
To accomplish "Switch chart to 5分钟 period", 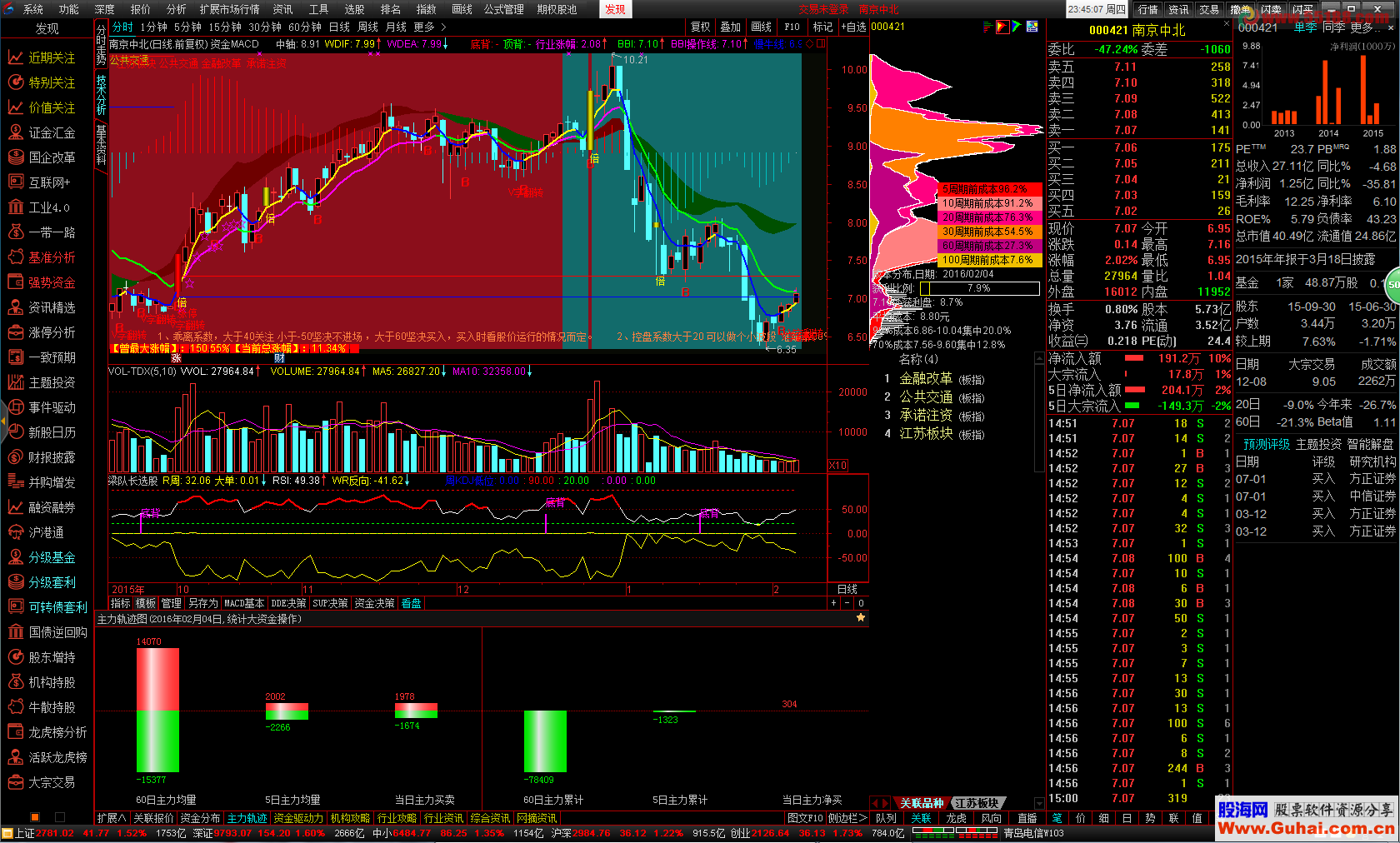I will pos(187,27).
